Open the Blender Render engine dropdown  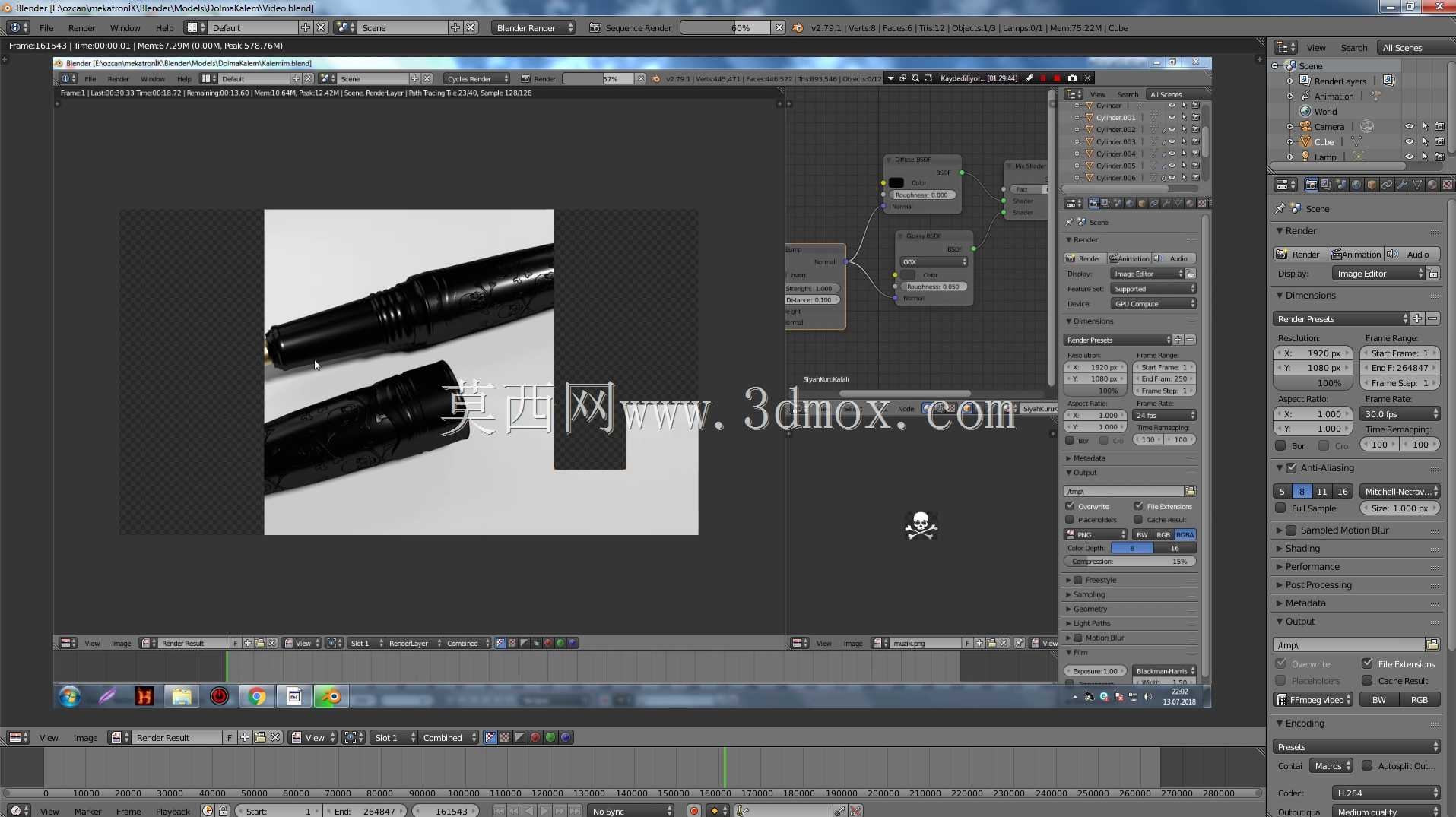(533, 27)
